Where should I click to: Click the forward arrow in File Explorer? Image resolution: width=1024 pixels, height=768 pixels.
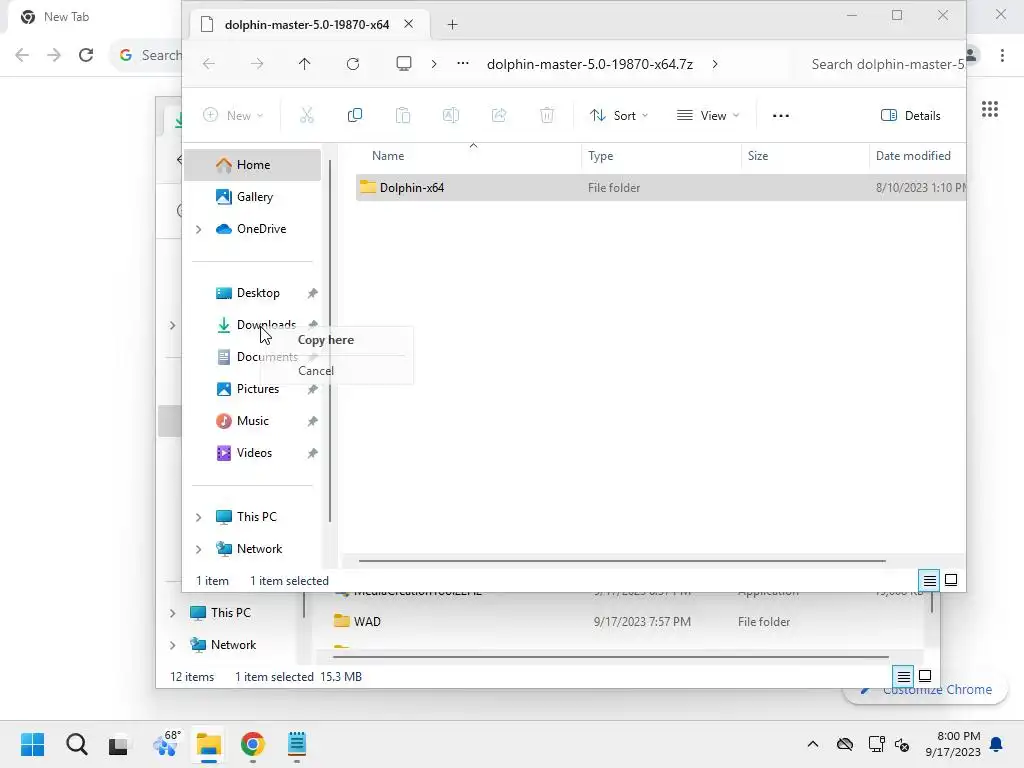tap(257, 64)
